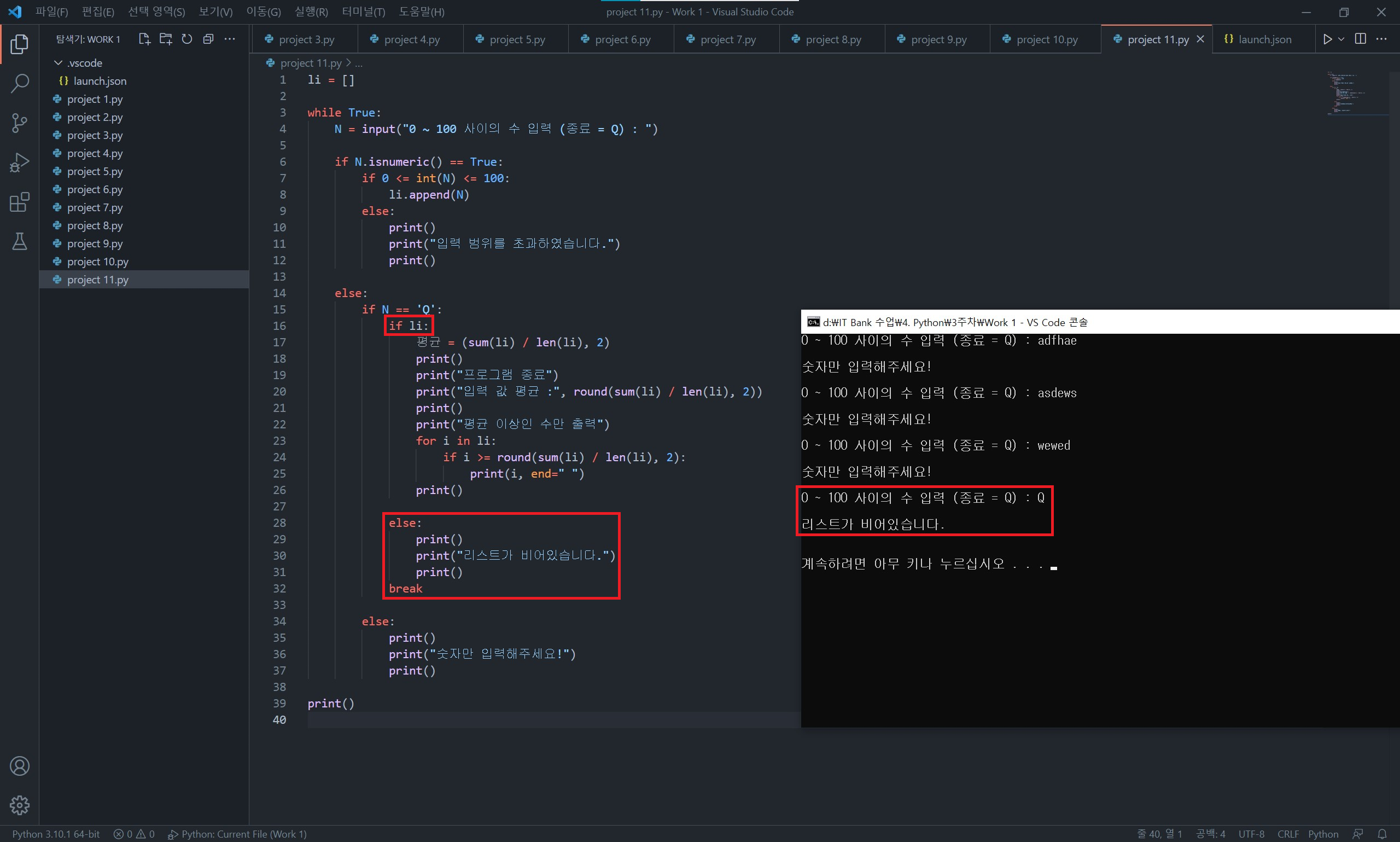This screenshot has width=1400, height=842.
Task: Open the run button dropdown arrow
Action: tap(1341, 39)
